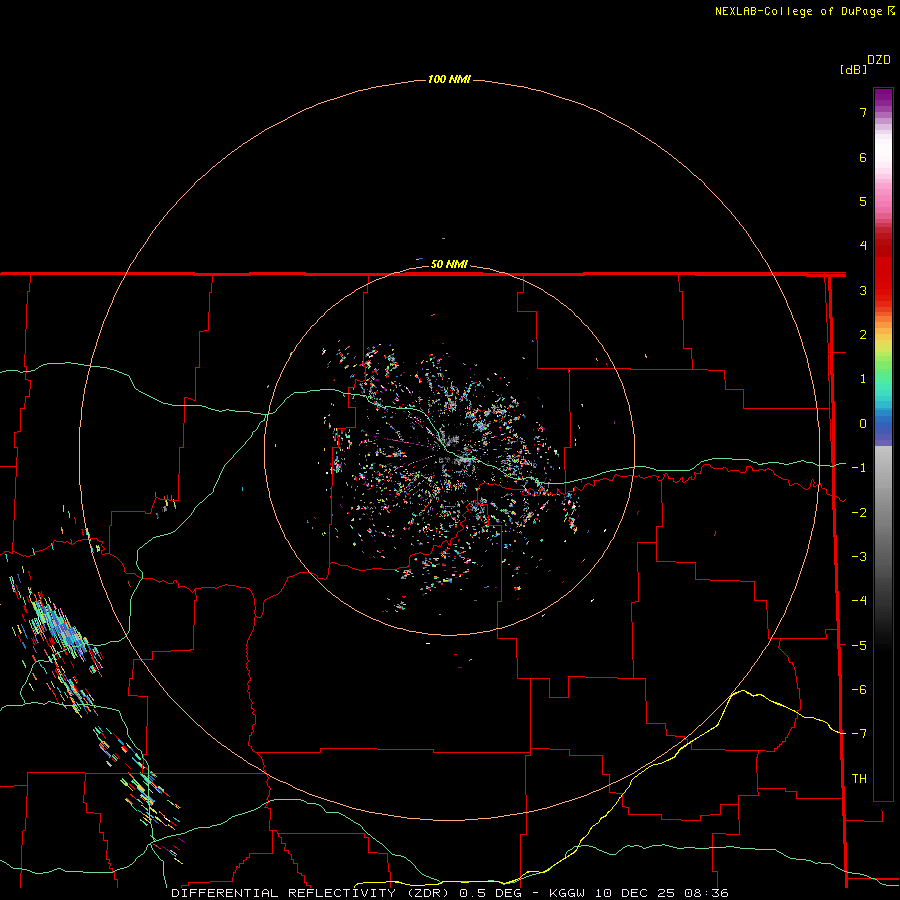
Task: Click the -3 dB value on the scale
Action: [859, 557]
